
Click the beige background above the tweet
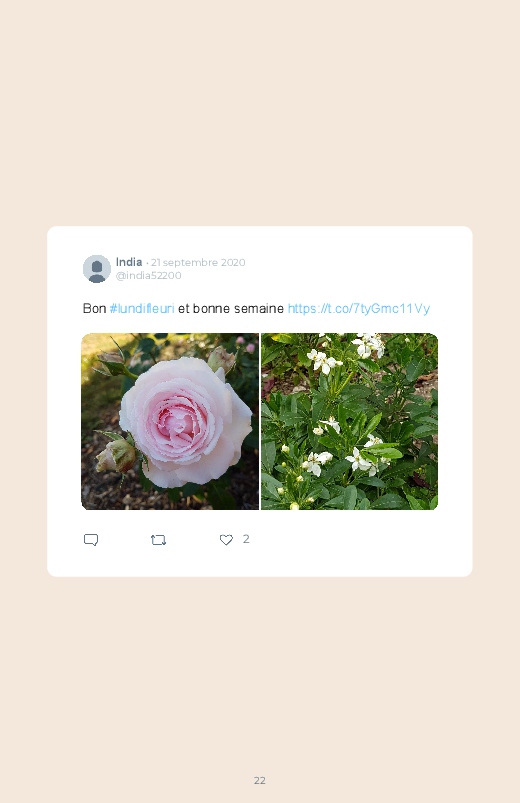click(260, 113)
